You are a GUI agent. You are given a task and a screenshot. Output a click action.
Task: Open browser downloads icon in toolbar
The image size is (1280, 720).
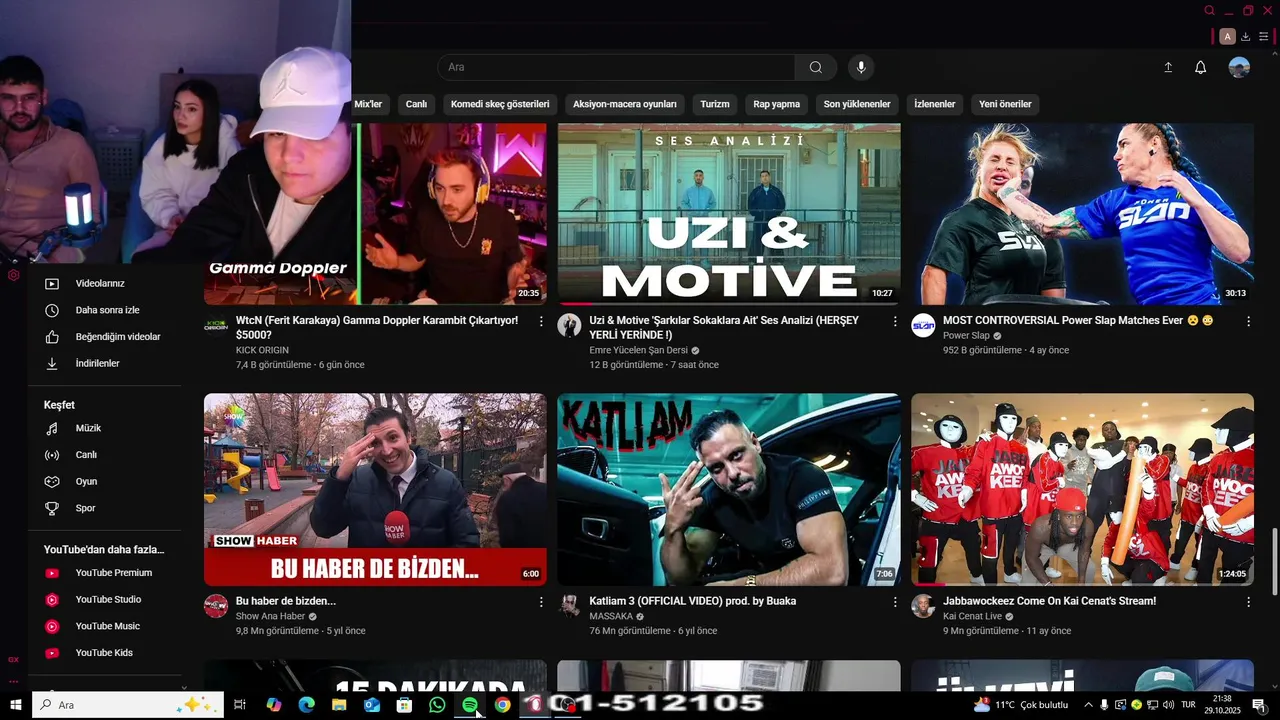point(1246,37)
